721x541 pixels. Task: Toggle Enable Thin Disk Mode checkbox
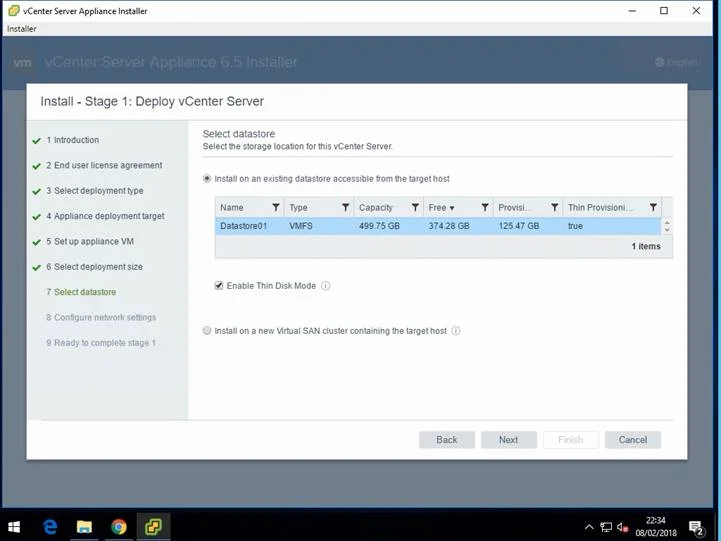[x=219, y=285]
